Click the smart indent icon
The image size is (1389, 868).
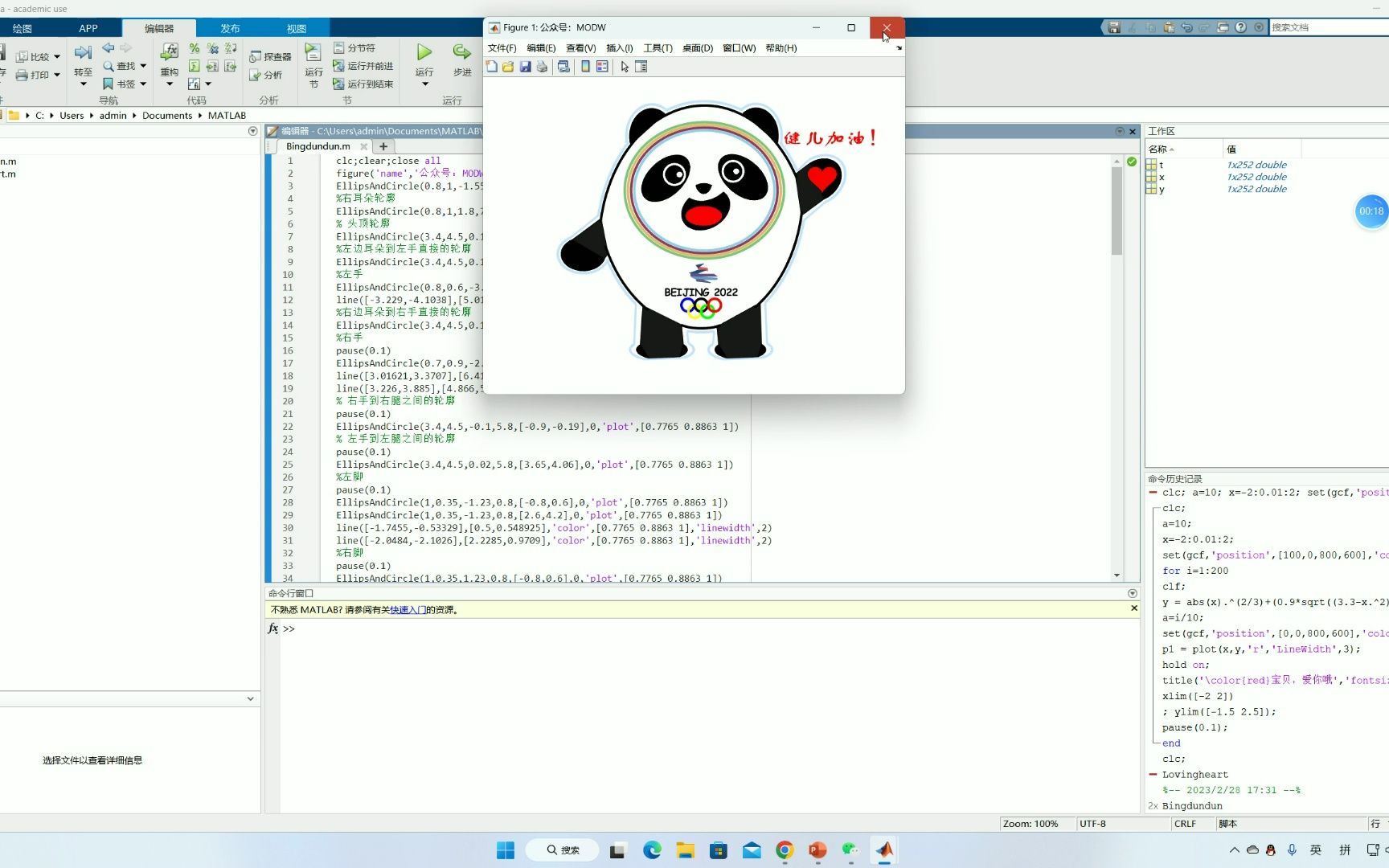pos(195,66)
